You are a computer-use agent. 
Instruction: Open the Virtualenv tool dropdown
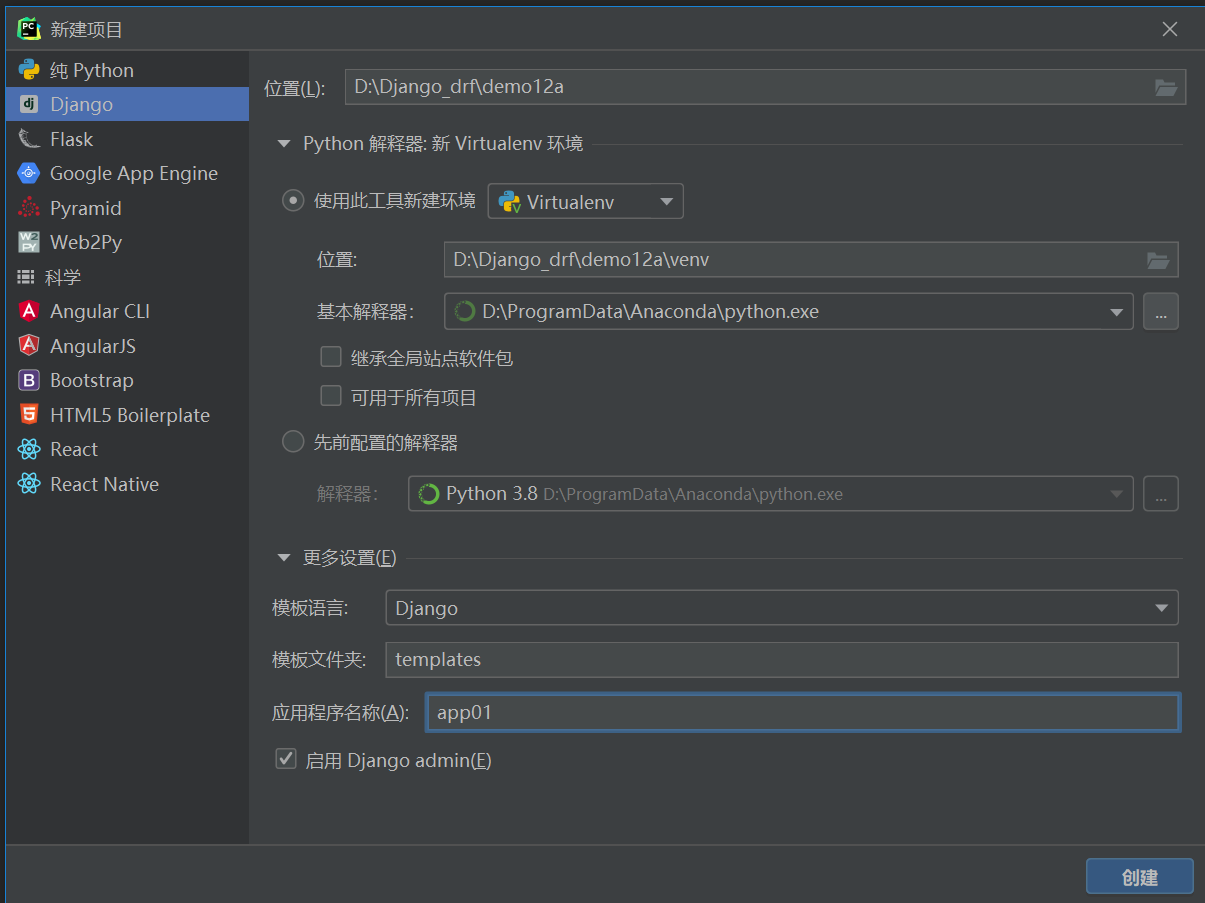pos(585,201)
